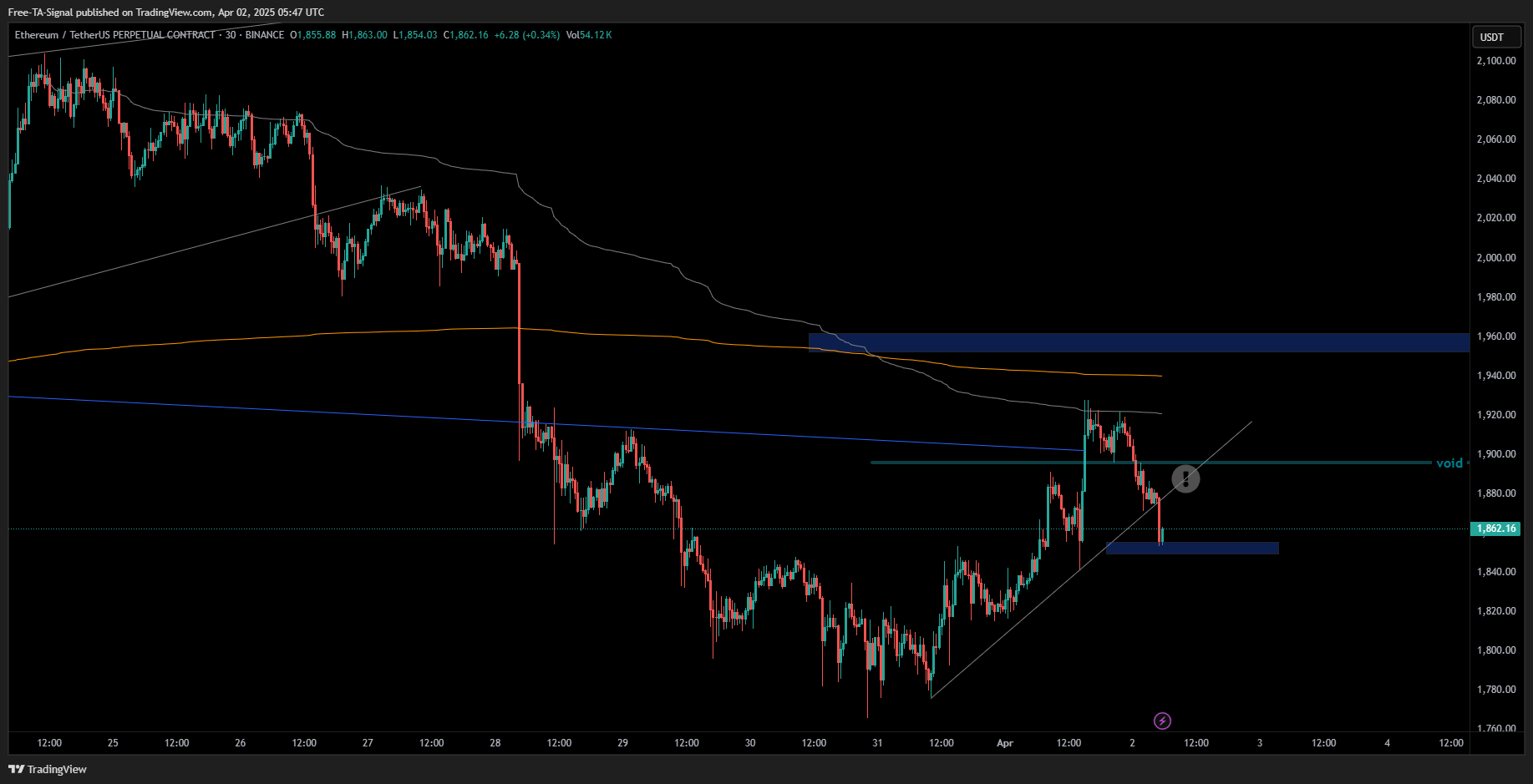Screen dimensions: 1533x784
Task: Click the 1,780.00 price axis label
Action: tap(1496, 690)
